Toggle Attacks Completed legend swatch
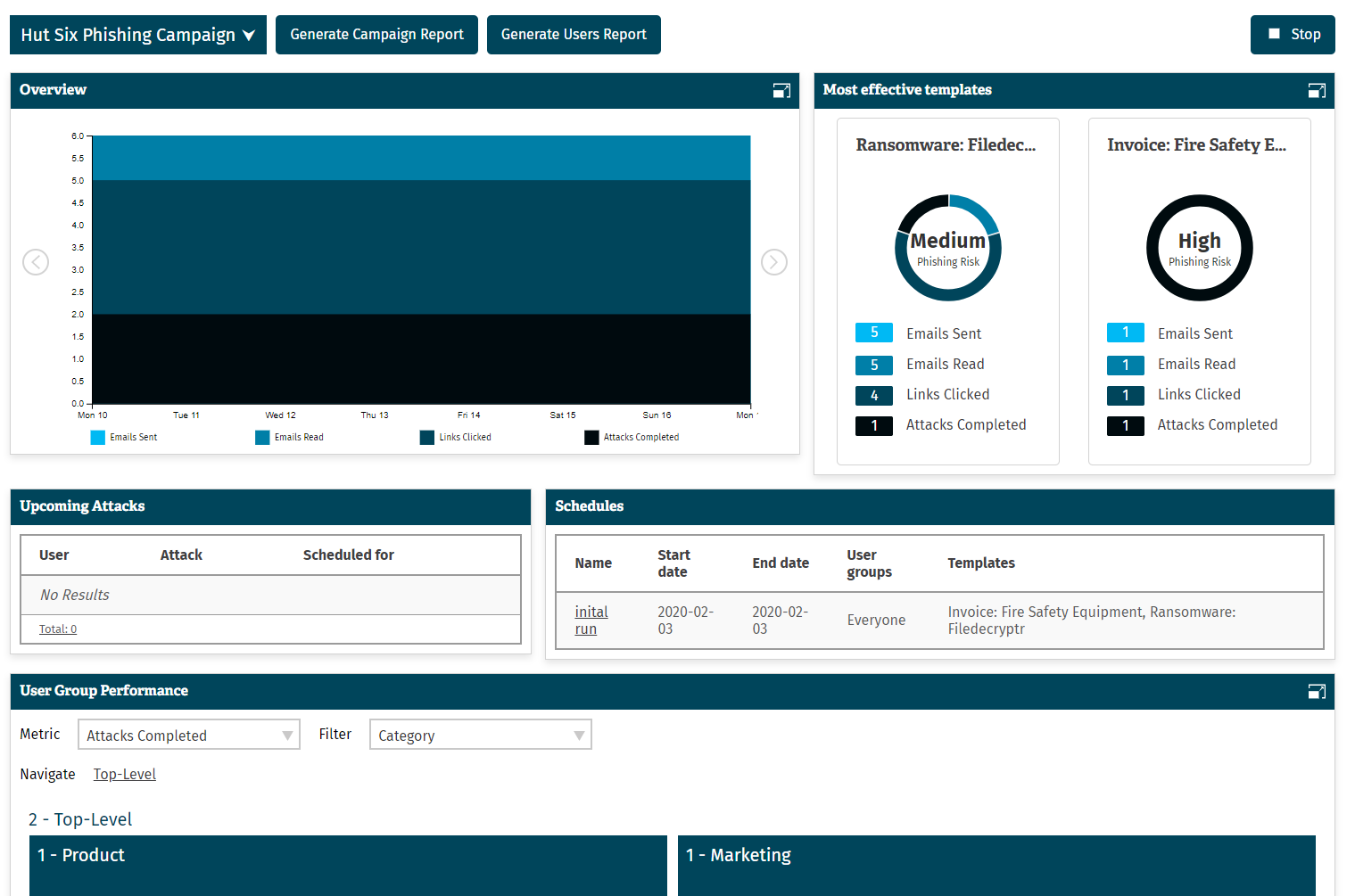 591,438
